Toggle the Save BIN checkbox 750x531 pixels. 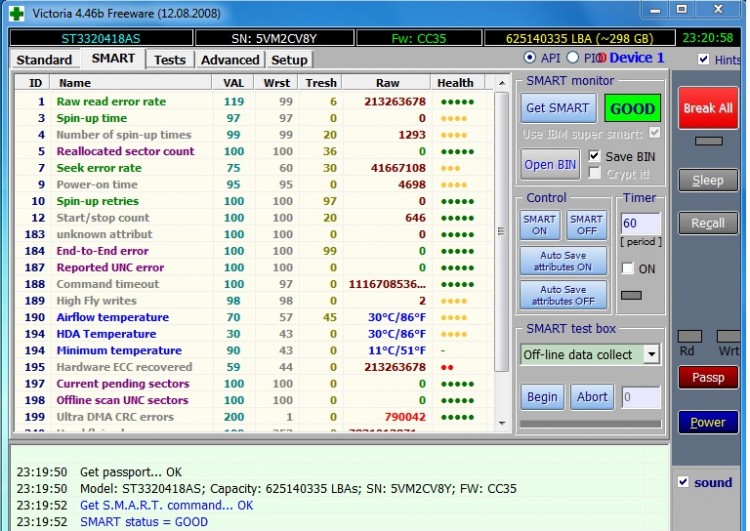[x=594, y=156]
